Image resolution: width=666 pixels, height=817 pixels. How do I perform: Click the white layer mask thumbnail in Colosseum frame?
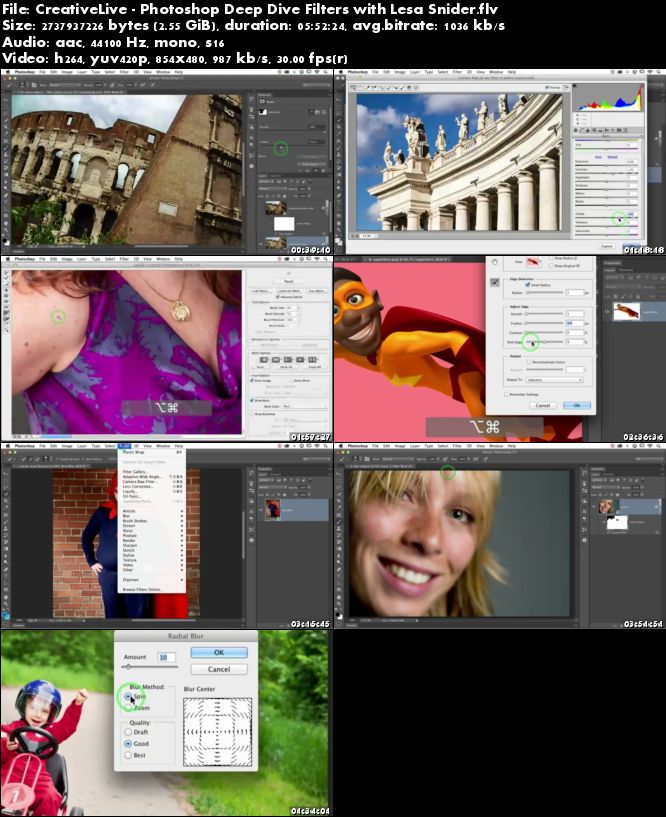[284, 224]
